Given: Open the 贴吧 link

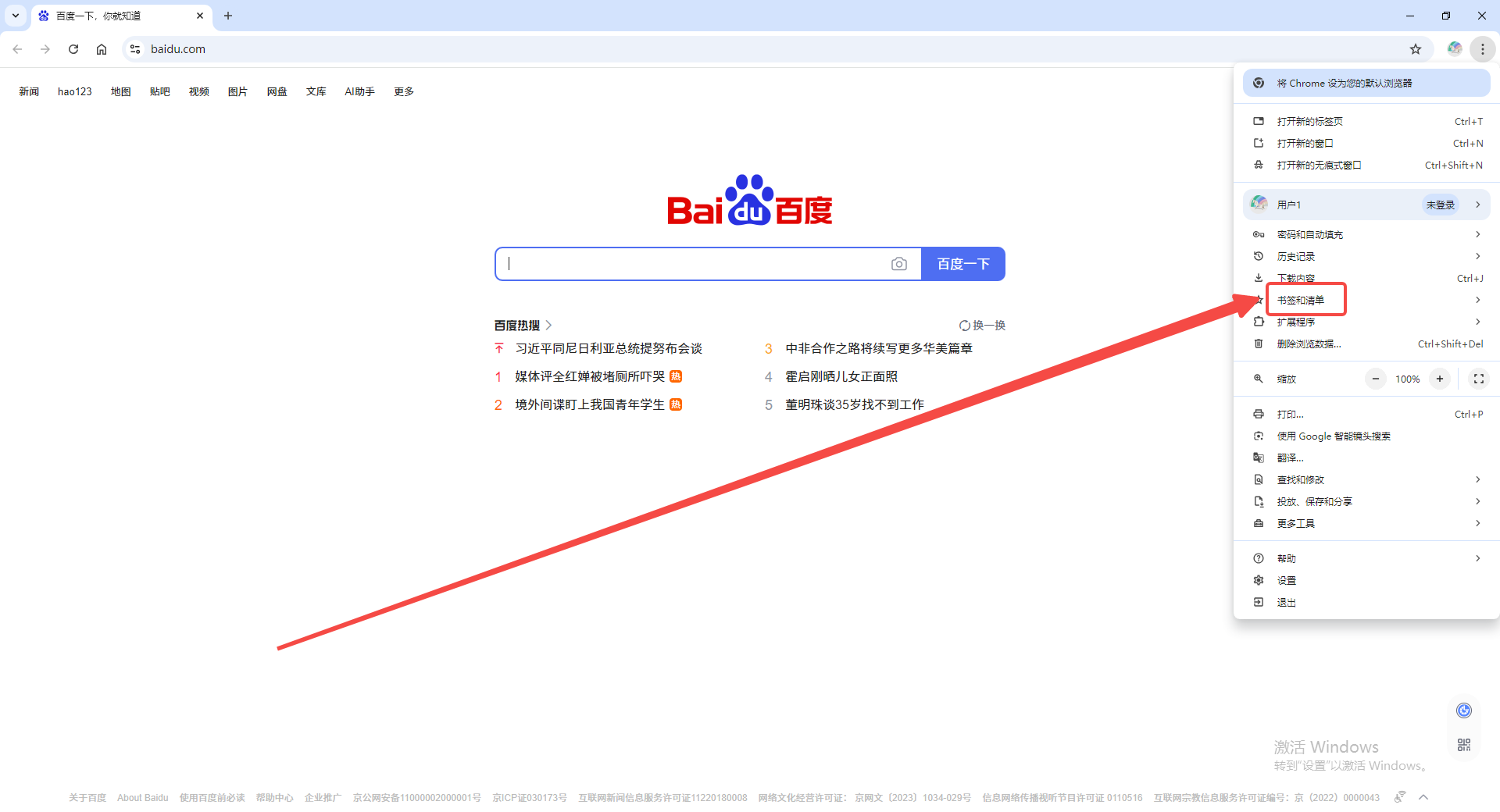Looking at the screenshot, I should click(160, 91).
